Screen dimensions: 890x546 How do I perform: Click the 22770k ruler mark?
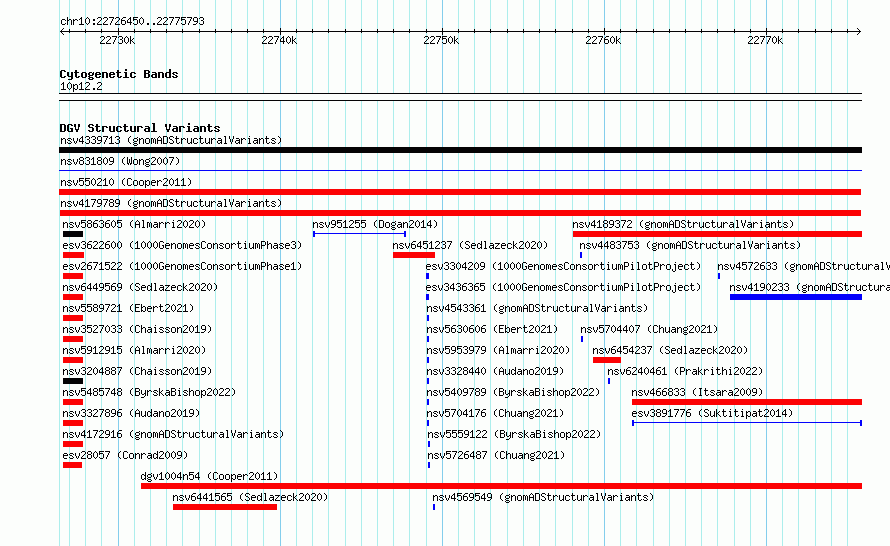tap(765, 40)
